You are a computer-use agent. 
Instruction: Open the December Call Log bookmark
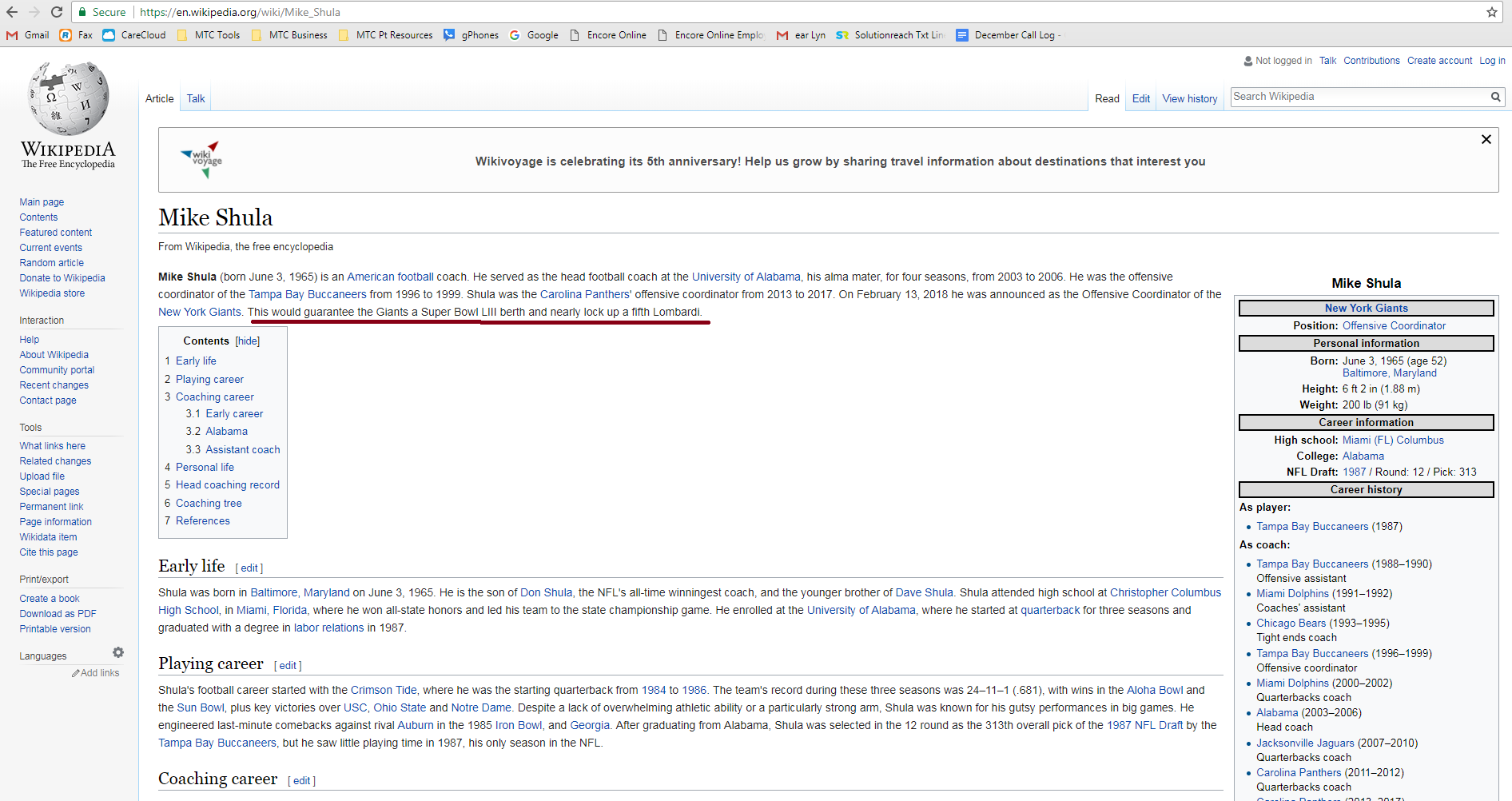(x=1009, y=35)
